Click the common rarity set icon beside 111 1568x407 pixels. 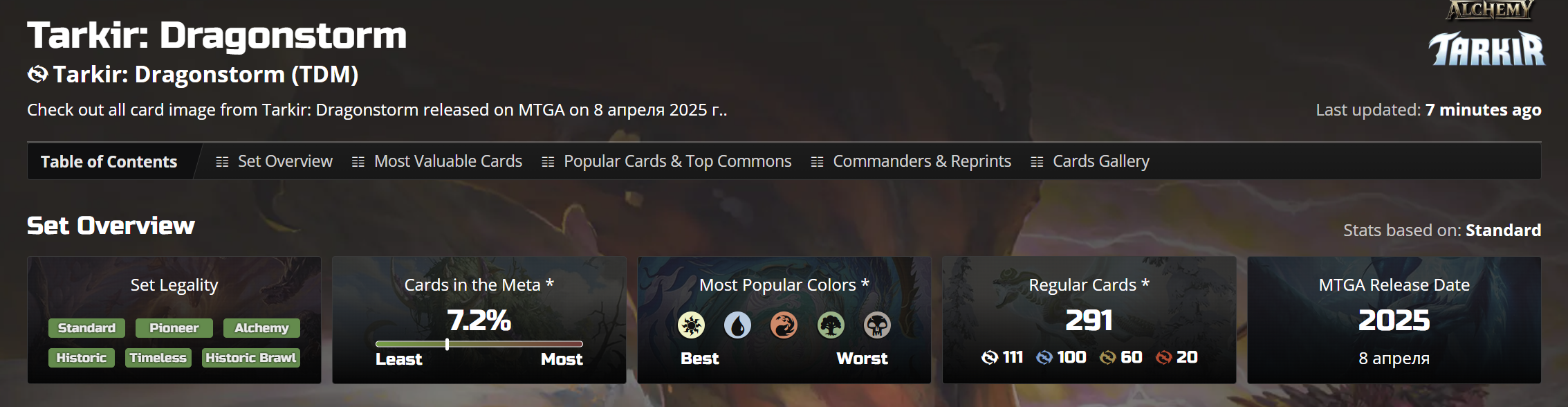coord(990,357)
